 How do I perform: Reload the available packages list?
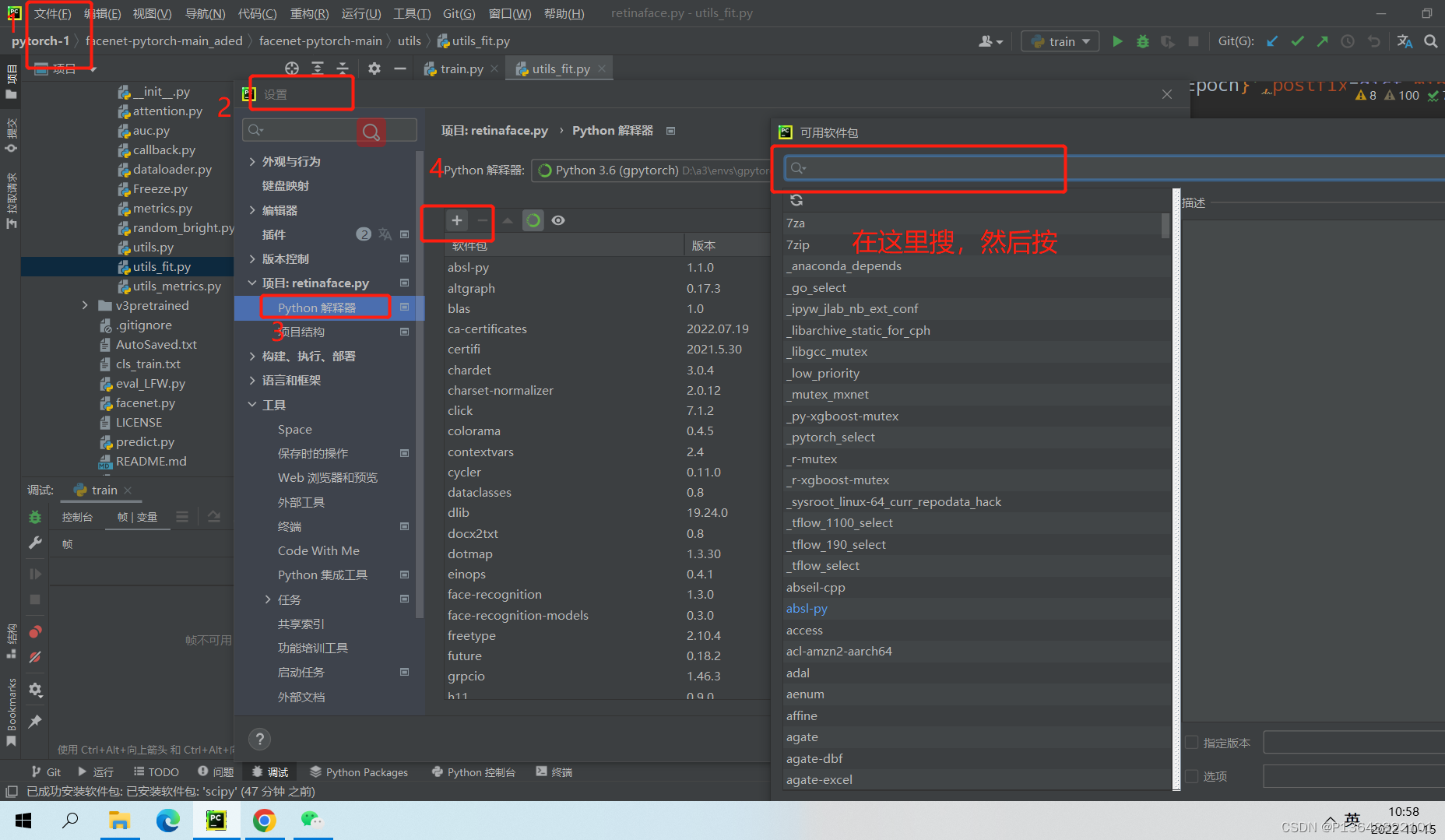tap(796, 200)
